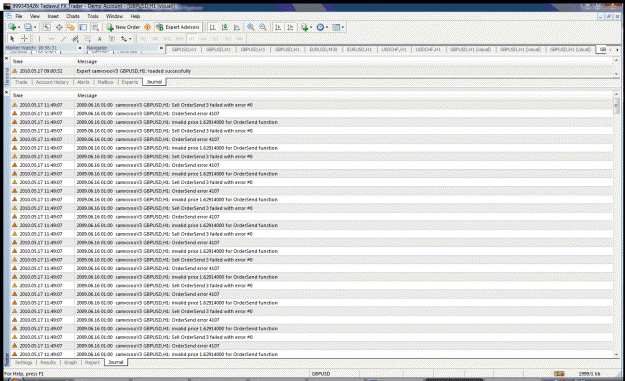The height and width of the screenshot is (381, 625).
Task: Select the Fibonacci Retracement tool
Action: [x=87, y=39]
